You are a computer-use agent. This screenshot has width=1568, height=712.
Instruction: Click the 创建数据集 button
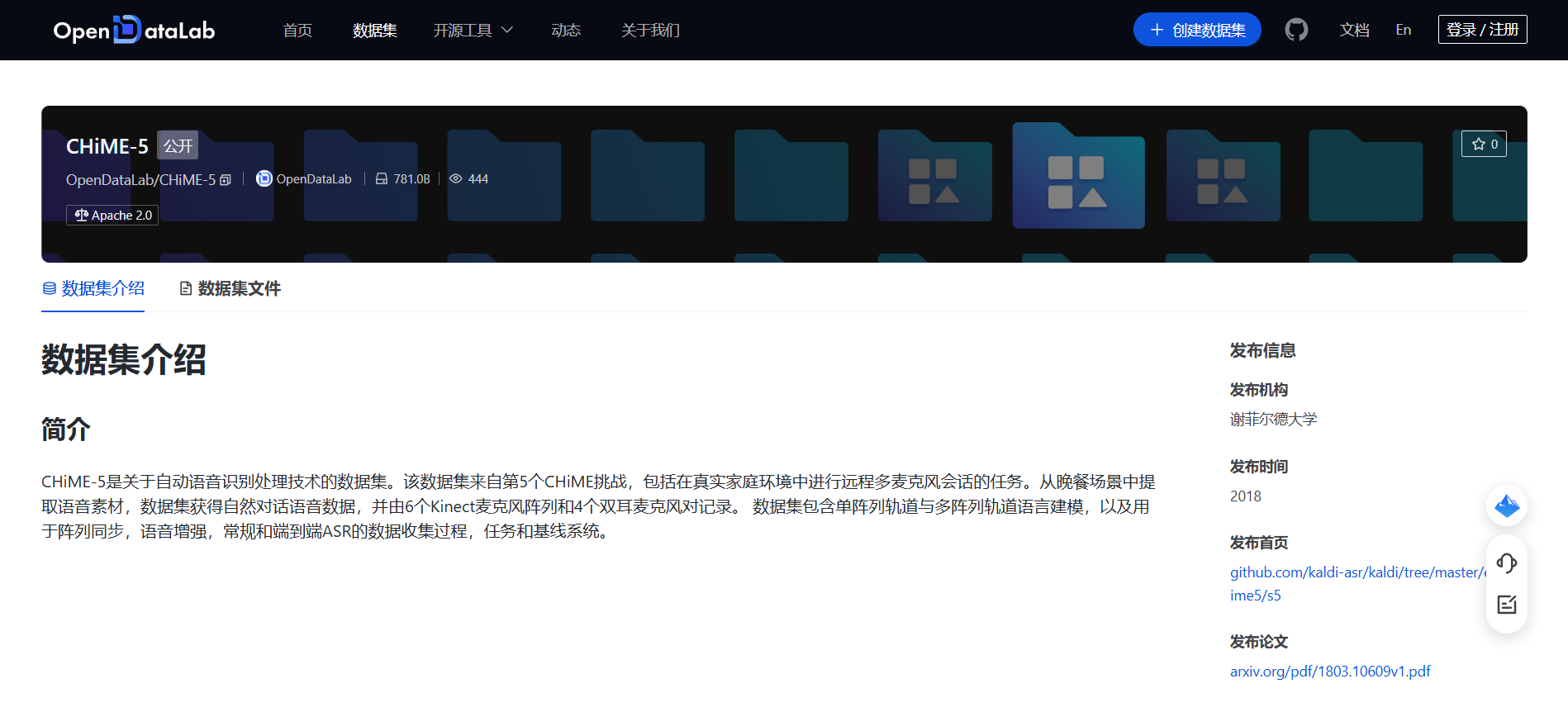[x=1197, y=30]
